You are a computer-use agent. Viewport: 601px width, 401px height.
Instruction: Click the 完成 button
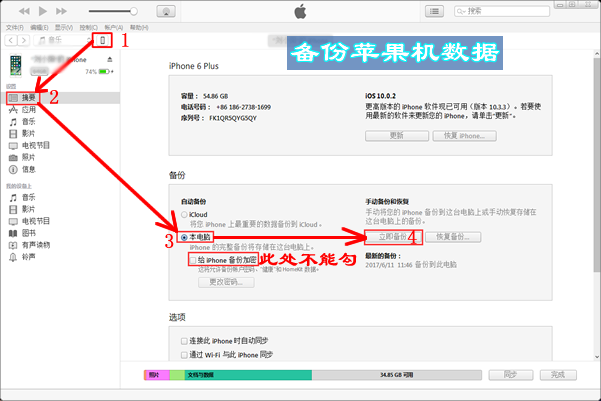[x=558, y=375]
